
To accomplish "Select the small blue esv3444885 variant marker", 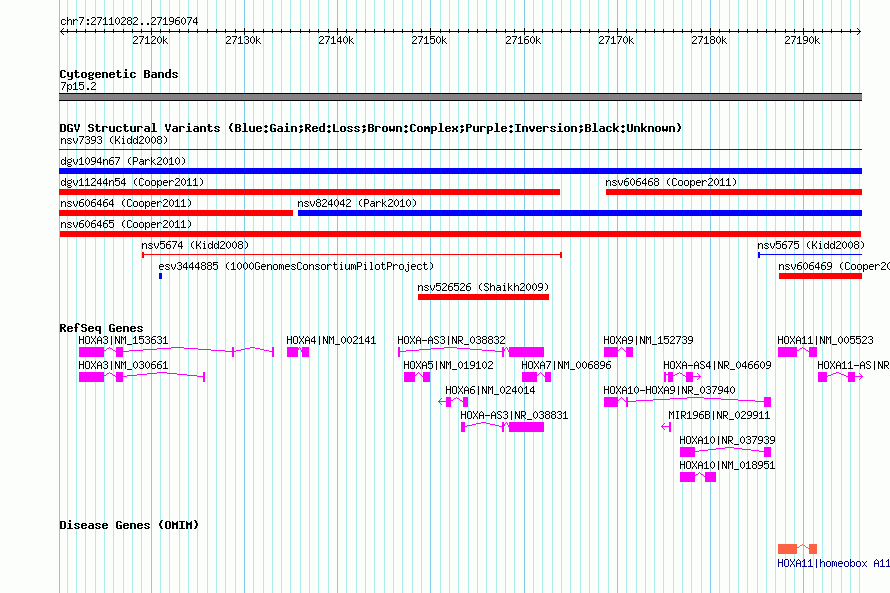I will click(x=161, y=276).
